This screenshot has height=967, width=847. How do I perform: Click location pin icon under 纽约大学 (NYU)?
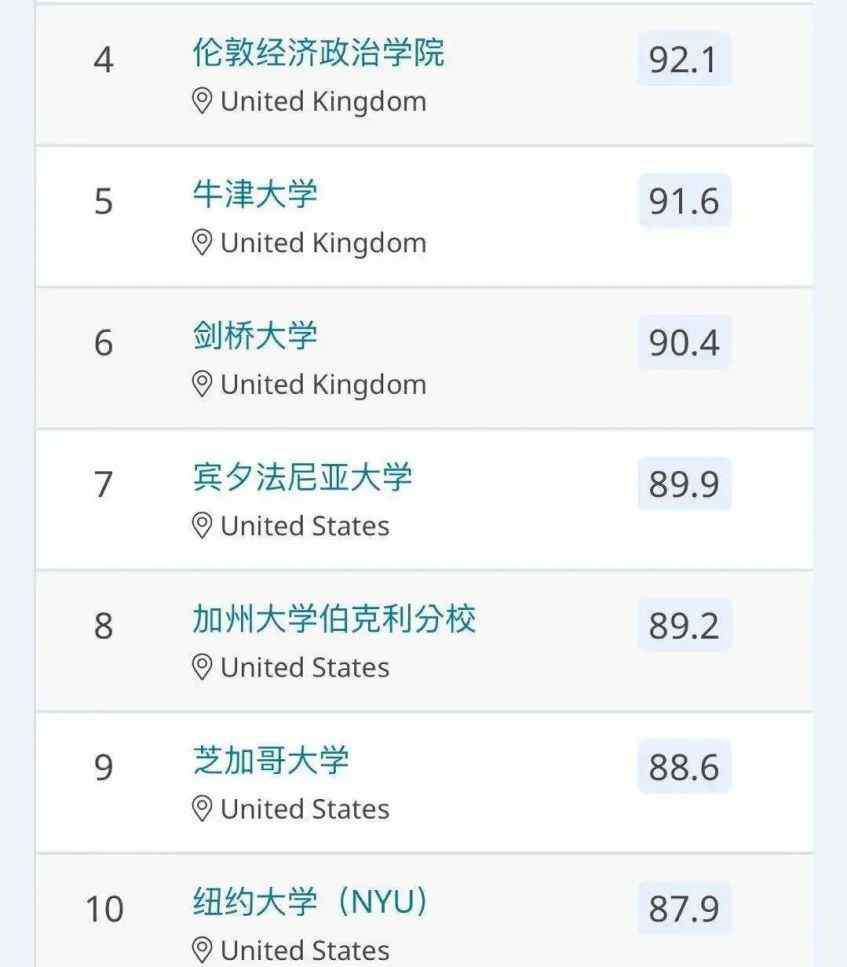[x=202, y=950]
